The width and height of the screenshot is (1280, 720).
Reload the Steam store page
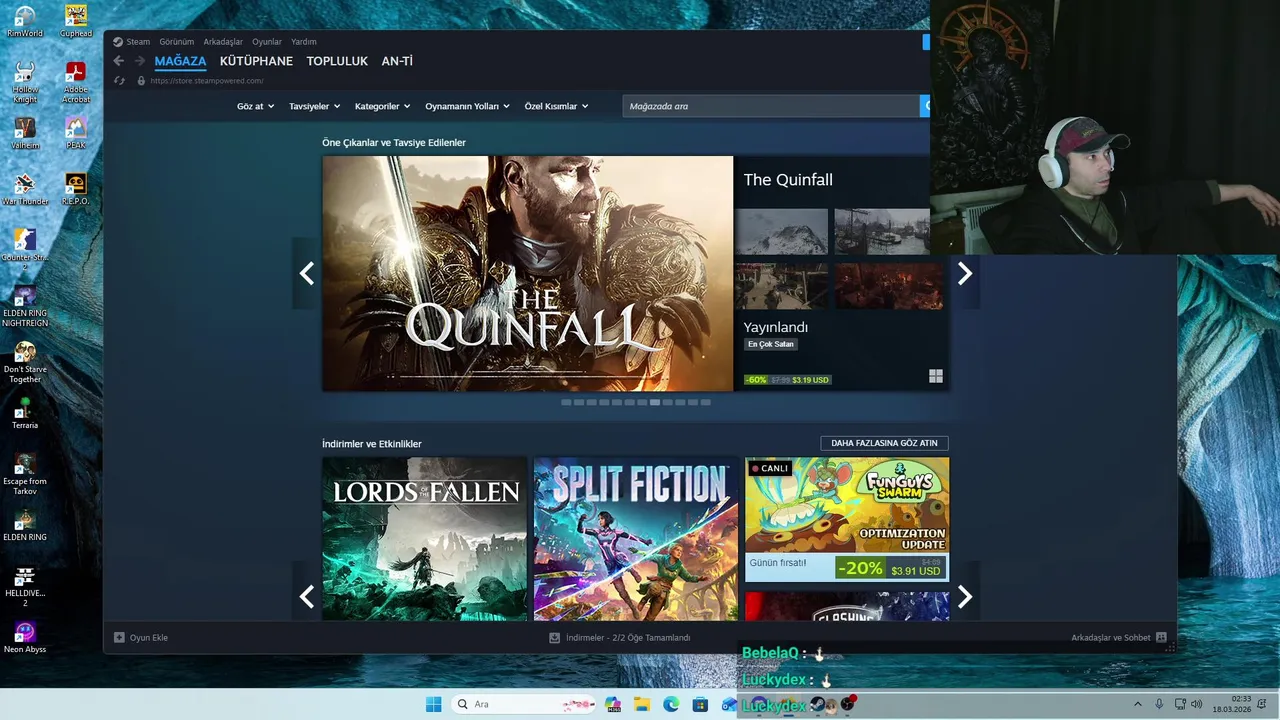coord(119,81)
